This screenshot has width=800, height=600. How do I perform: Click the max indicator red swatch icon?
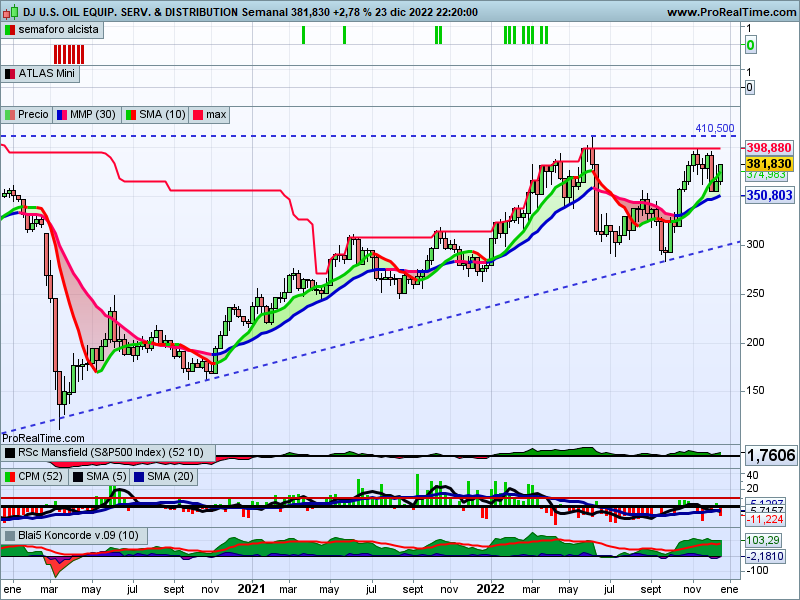[198, 115]
